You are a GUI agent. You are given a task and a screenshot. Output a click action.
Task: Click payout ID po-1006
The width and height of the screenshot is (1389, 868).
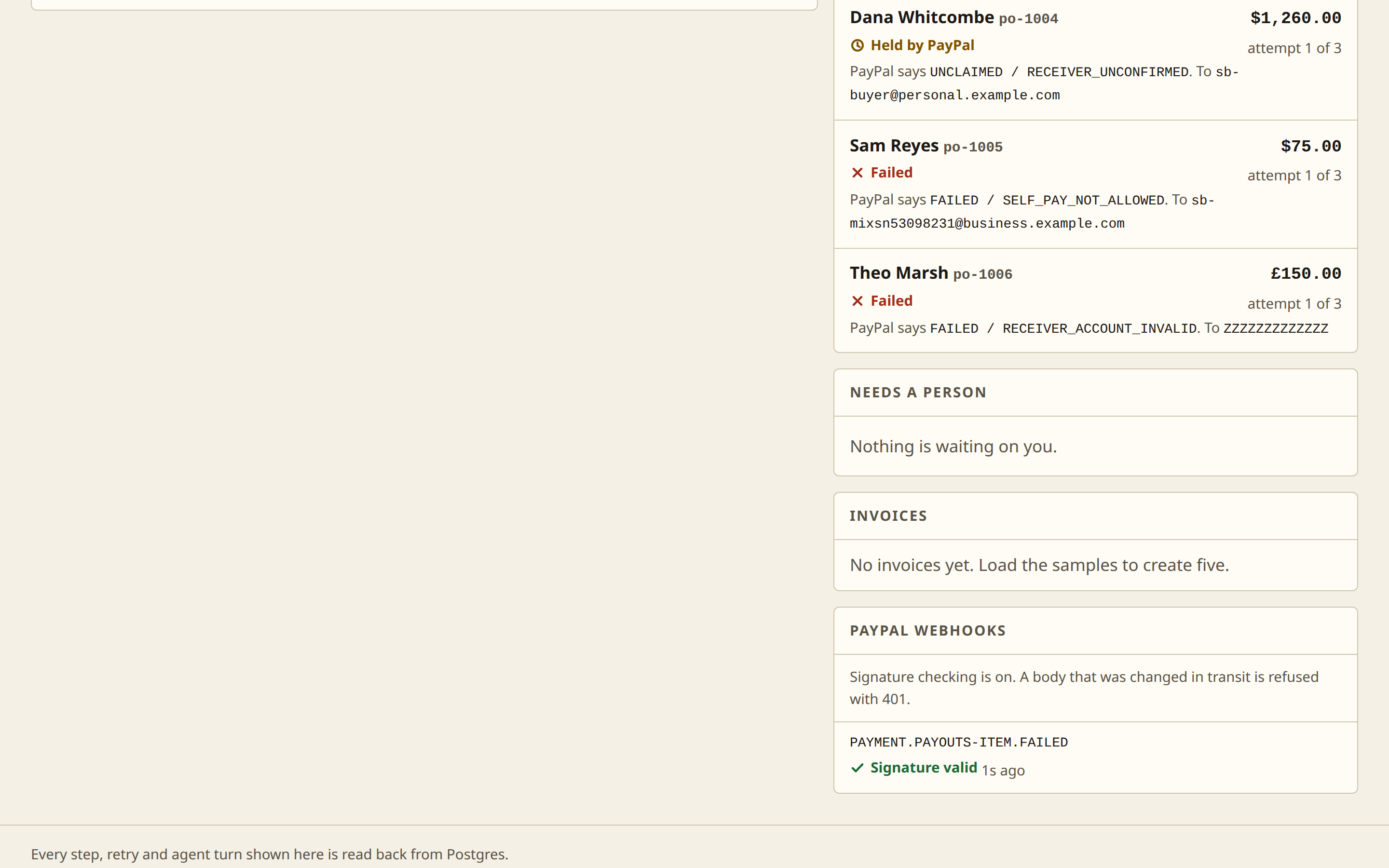[x=982, y=274]
